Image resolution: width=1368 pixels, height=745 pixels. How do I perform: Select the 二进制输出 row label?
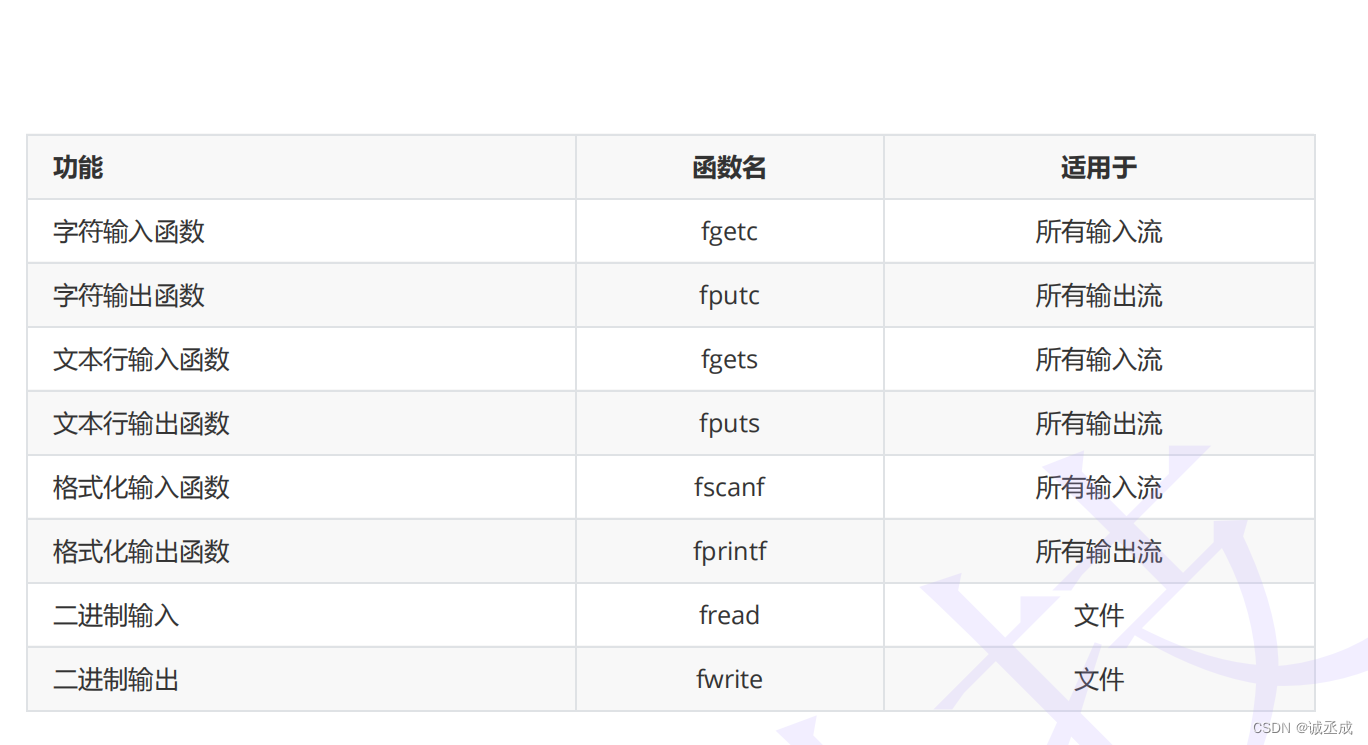click(116, 680)
